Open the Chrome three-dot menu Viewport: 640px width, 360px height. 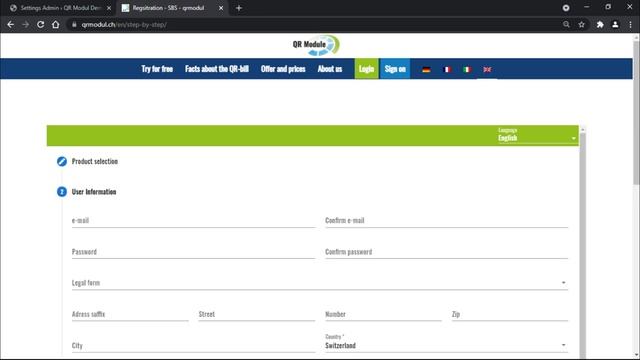pos(631,24)
